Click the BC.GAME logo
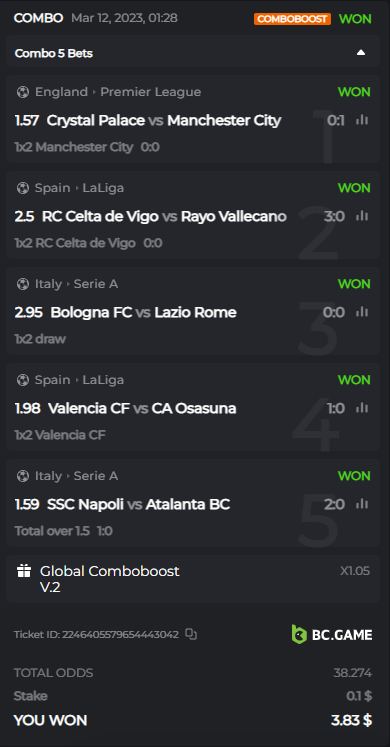 tap(332, 635)
